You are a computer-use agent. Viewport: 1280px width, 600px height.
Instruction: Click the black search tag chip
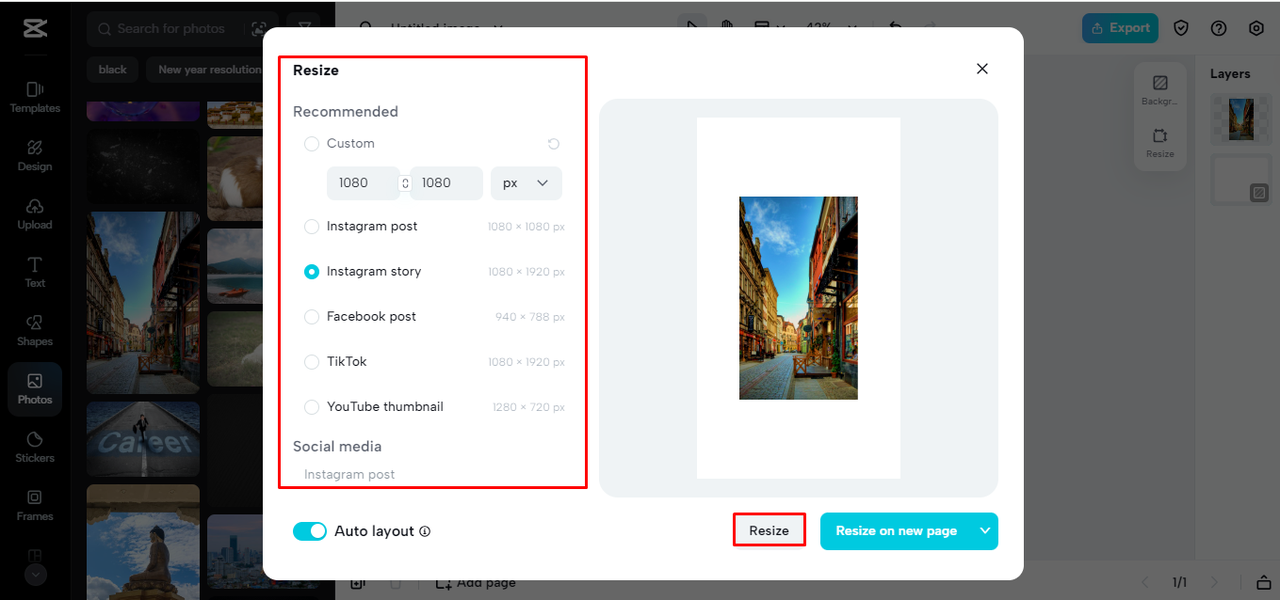coord(112,69)
